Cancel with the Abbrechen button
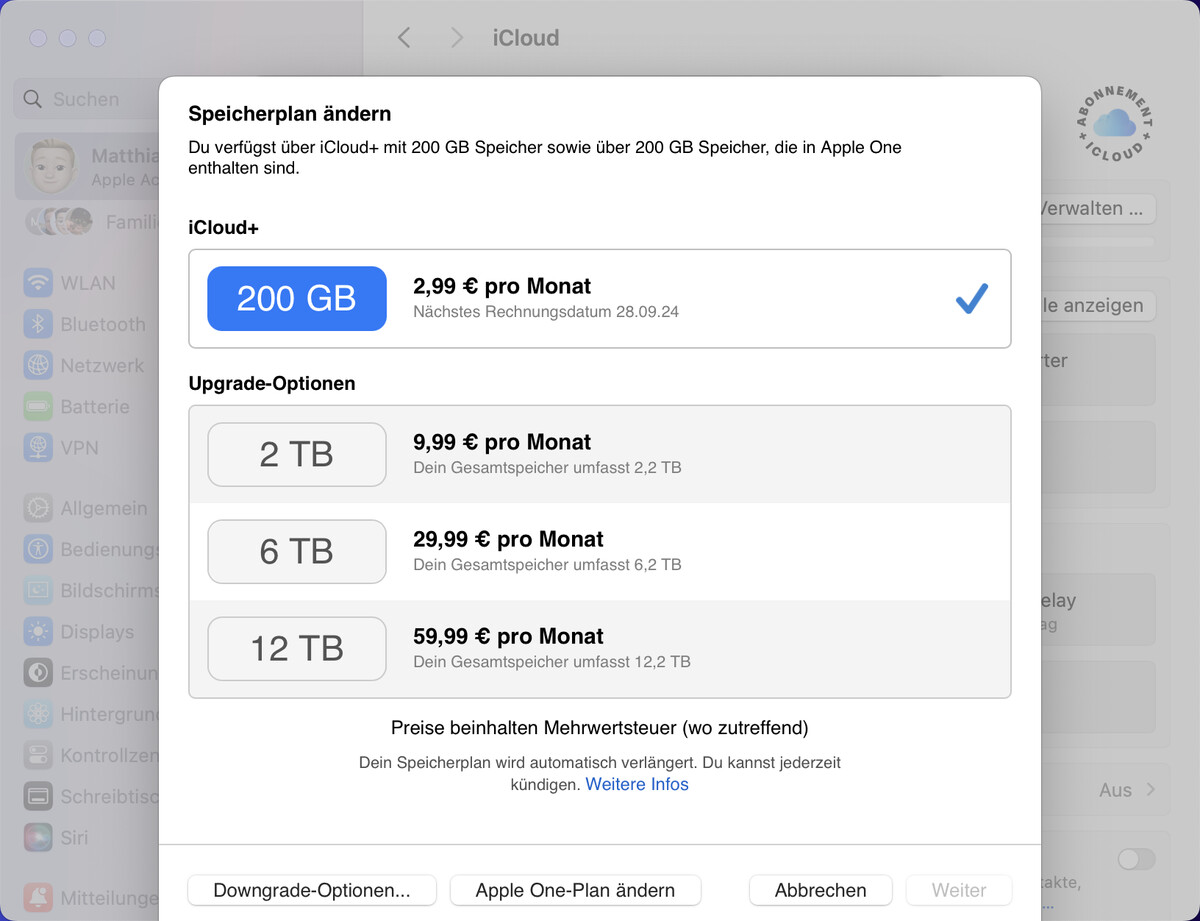 (x=820, y=890)
